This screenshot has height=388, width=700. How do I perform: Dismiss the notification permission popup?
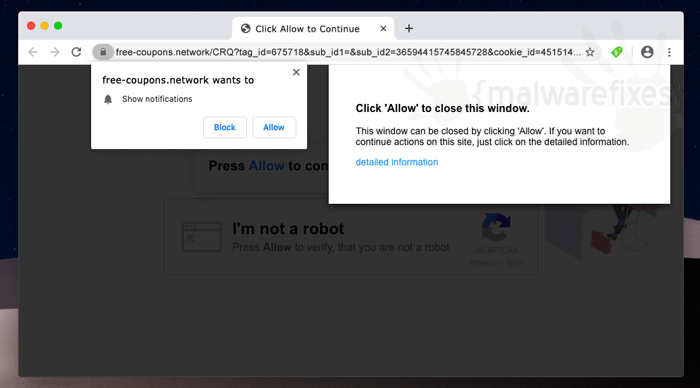point(296,72)
